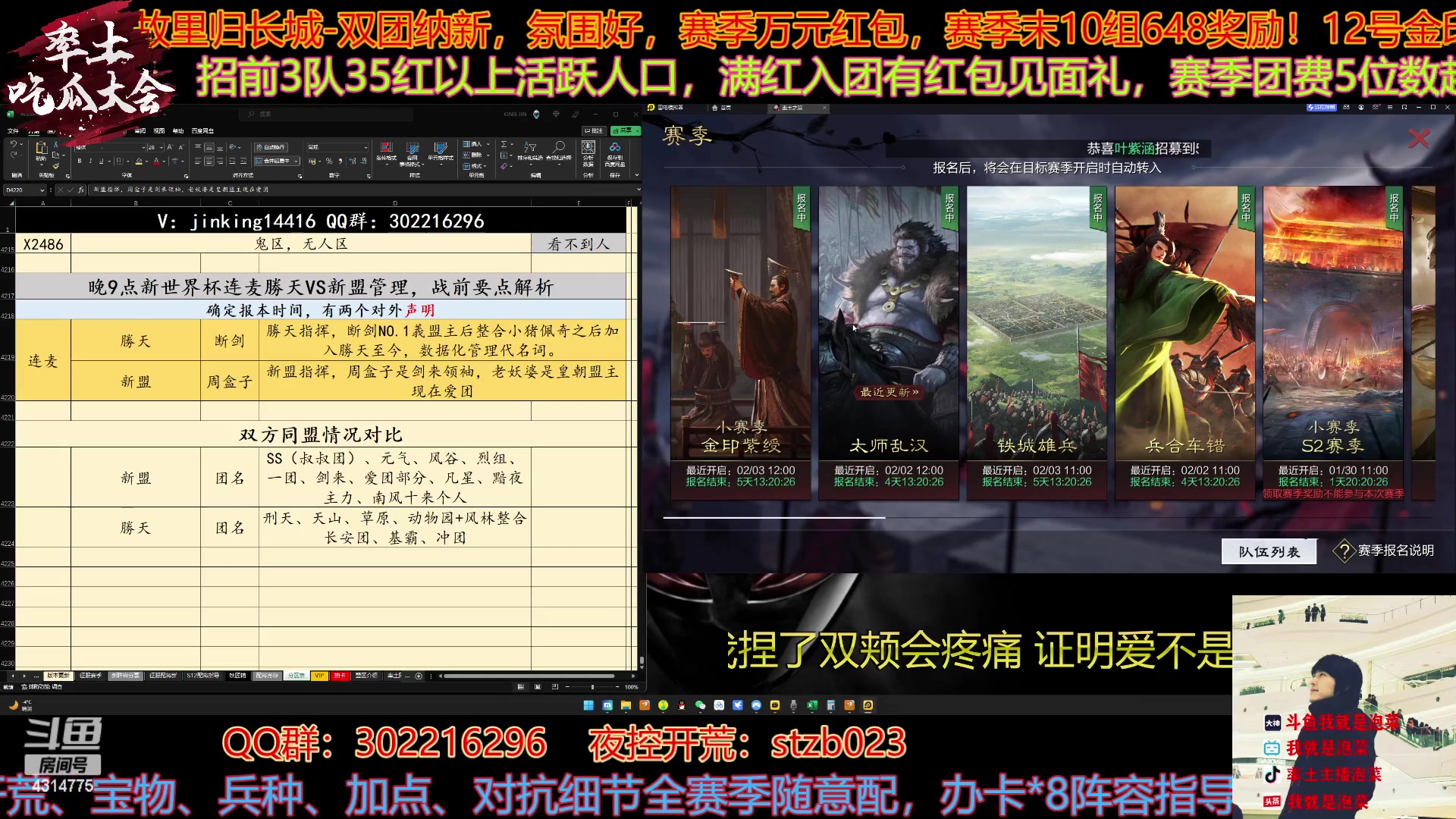Select the 金印紫绶 season card
The image size is (1456, 819).
741,343
